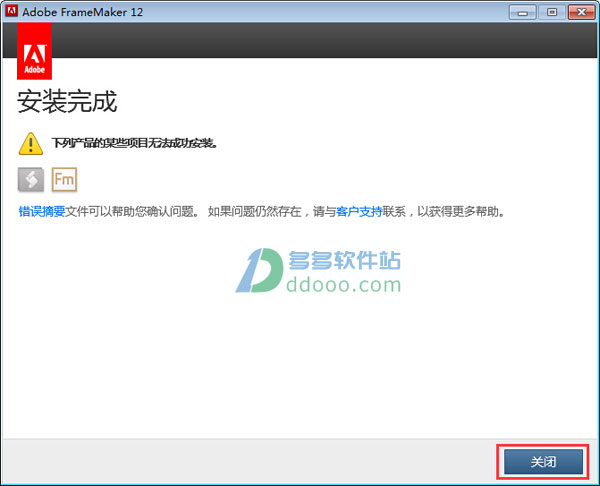Click the Adobe title bar icon

pos(11,11)
